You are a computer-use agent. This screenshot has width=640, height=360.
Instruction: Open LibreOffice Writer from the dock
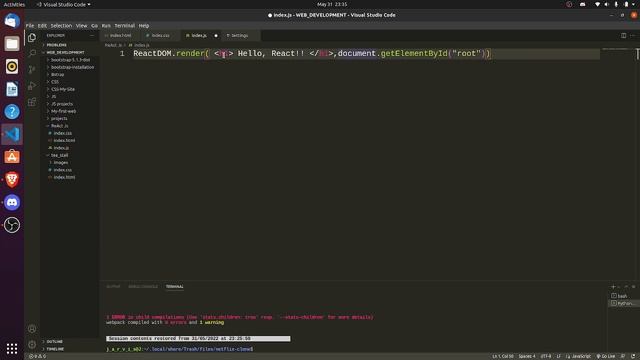(x=12, y=89)
